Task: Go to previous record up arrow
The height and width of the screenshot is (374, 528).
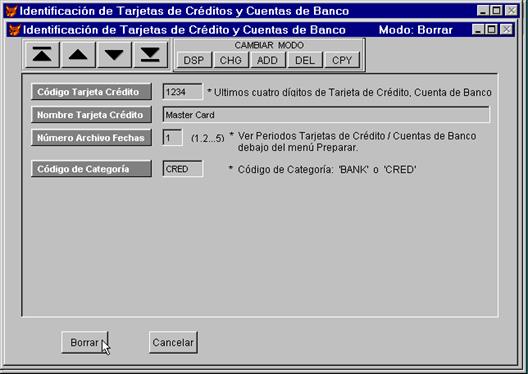Action: pos(78,55)
